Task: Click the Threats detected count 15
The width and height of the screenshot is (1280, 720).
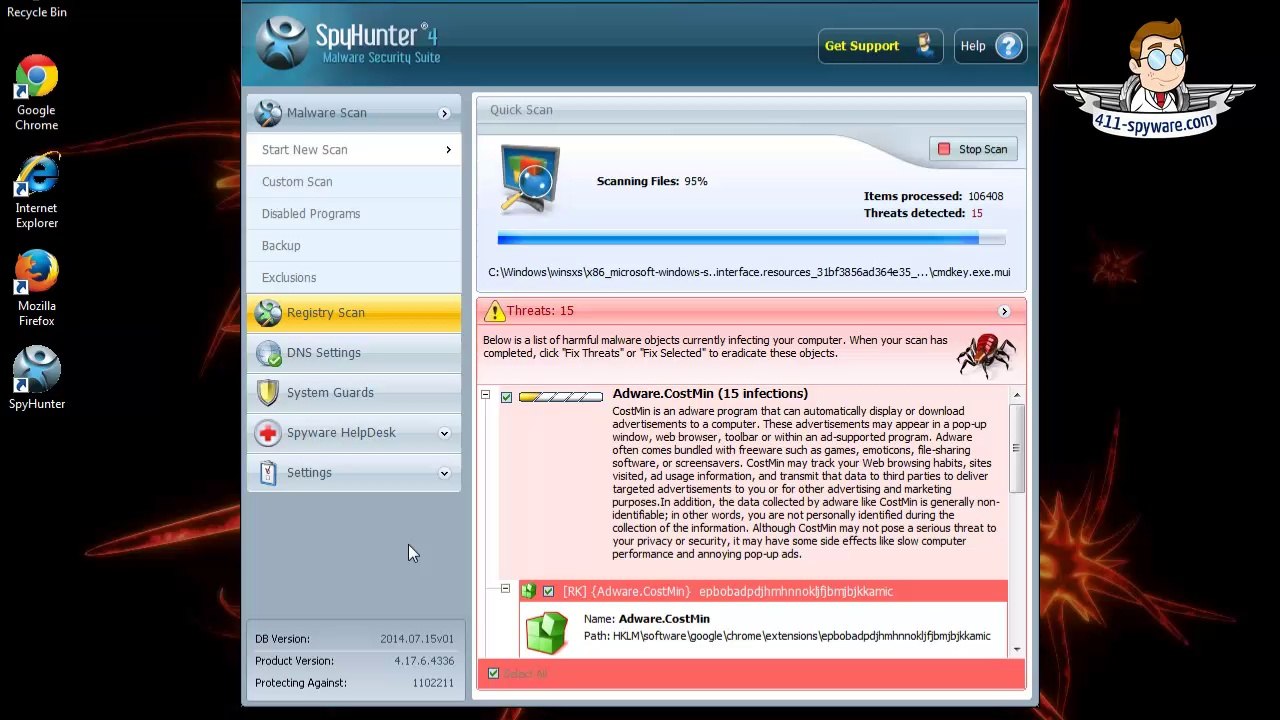Action: [x=977, y=214]
